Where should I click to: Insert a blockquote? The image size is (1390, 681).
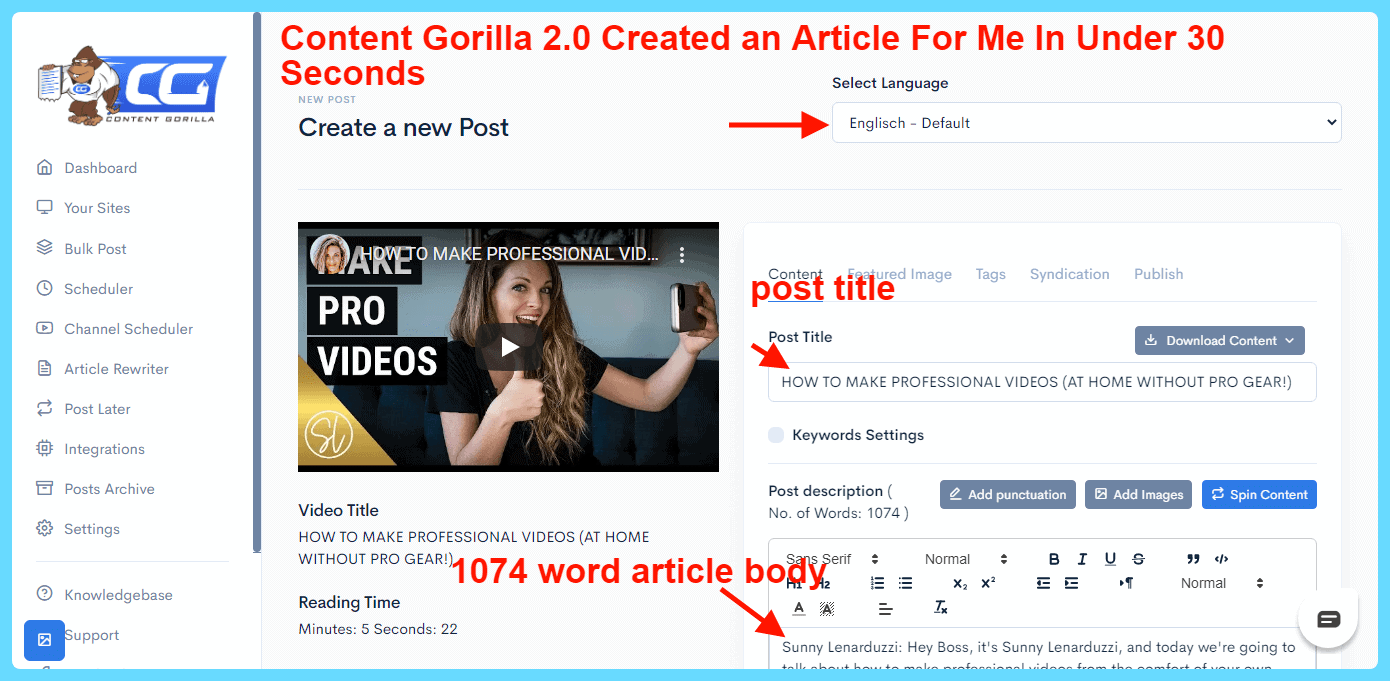pyautogui.click(x=1193, y=559)
